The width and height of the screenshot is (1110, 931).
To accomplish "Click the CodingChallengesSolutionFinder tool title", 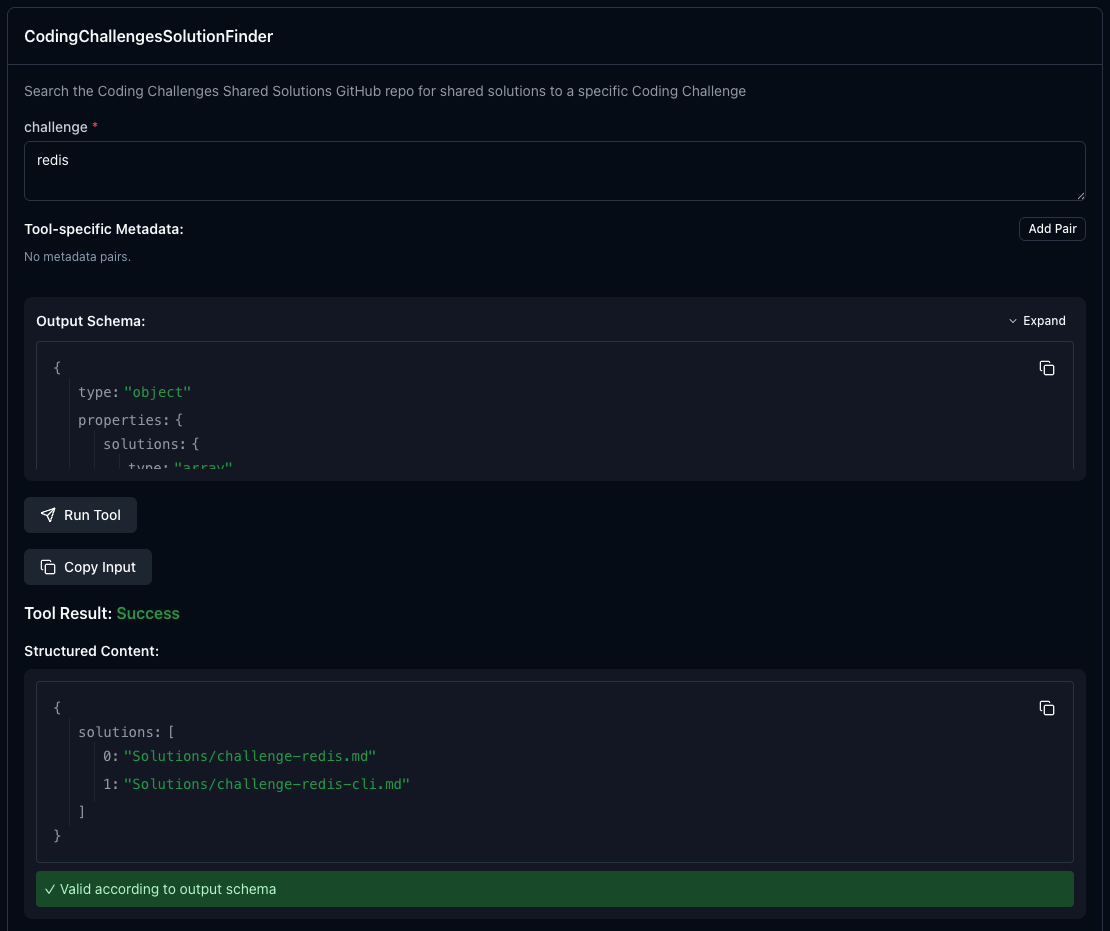I will (149, 36).
